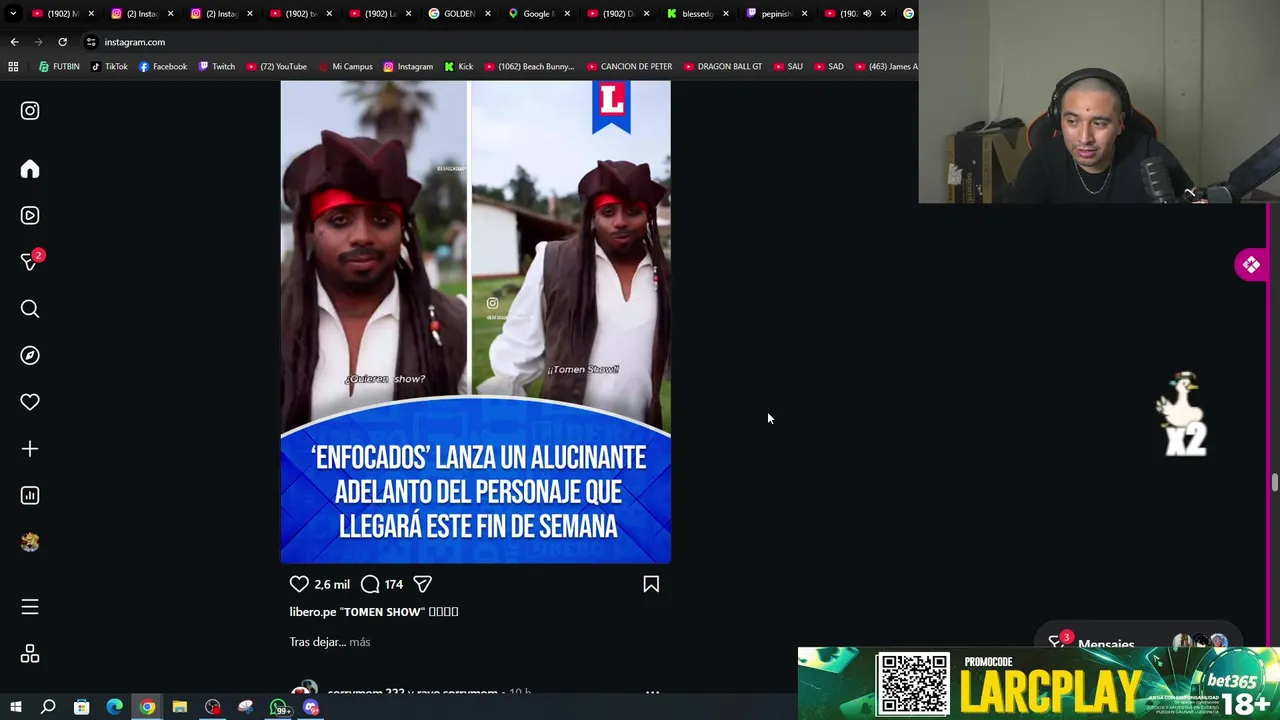Open notifications heart in sidebar
The image size is (1280, 720).
(30, 402)
